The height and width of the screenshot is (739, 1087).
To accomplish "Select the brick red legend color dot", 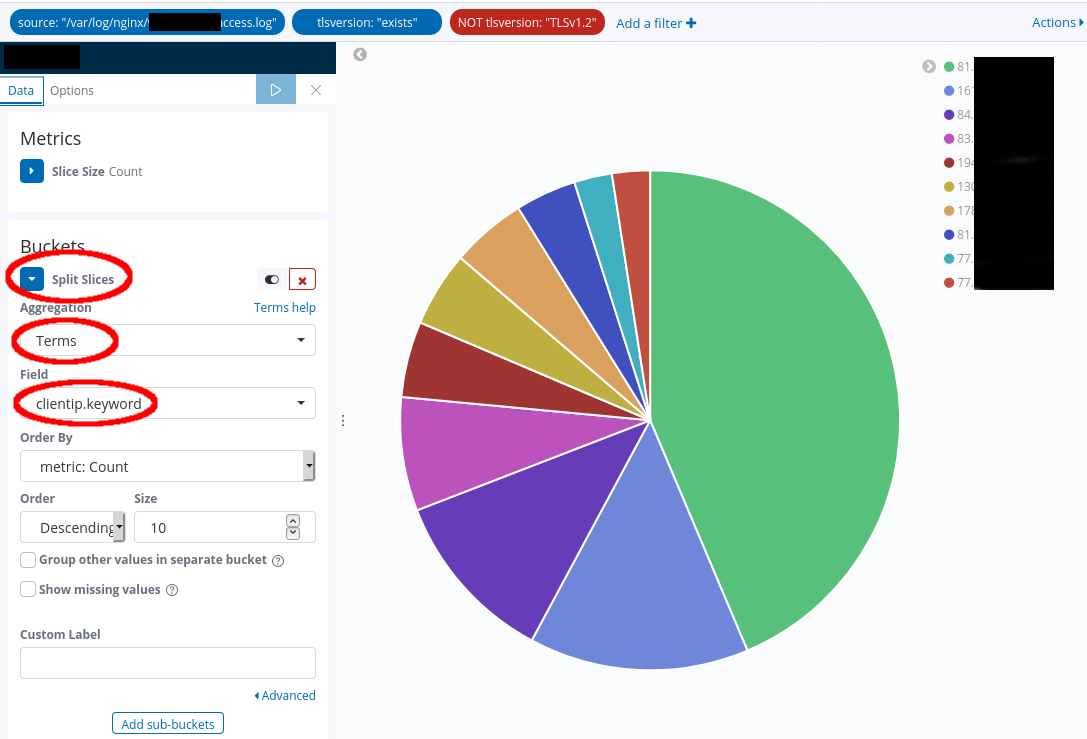I will pyautogui.click(x=949, y=282).
